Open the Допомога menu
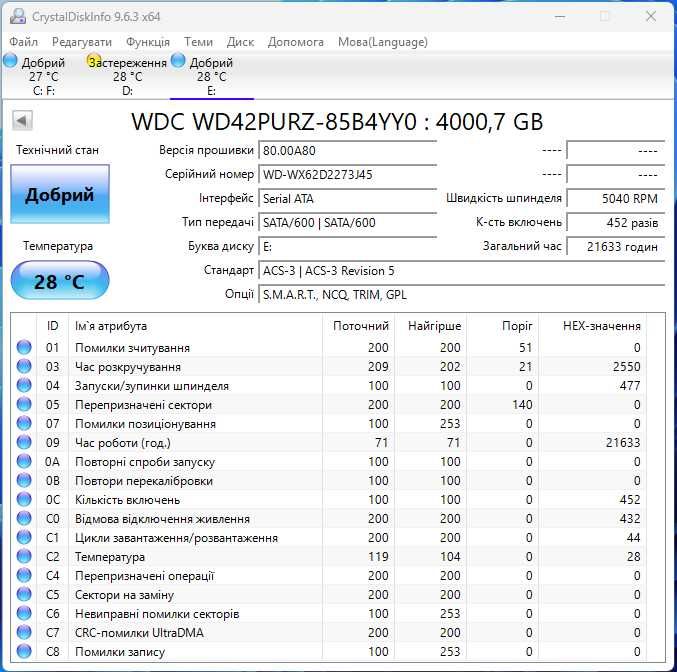Screen dimensions: 677x672 tap(296, 42)
